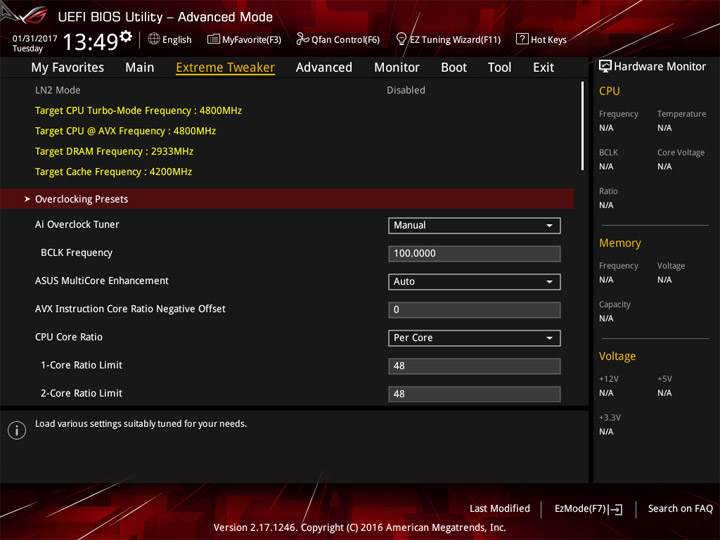Click the MyFavorite list icon
The image size is (720, 540).
(213, 39)
